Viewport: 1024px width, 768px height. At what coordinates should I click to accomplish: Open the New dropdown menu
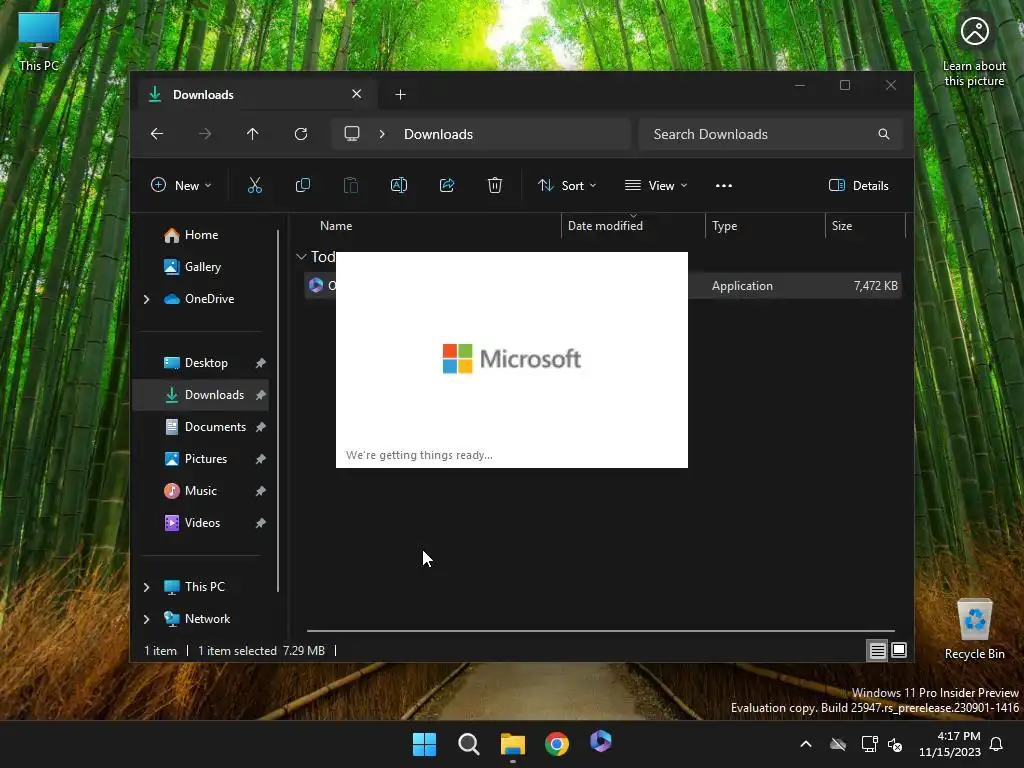tap(181, 185)
